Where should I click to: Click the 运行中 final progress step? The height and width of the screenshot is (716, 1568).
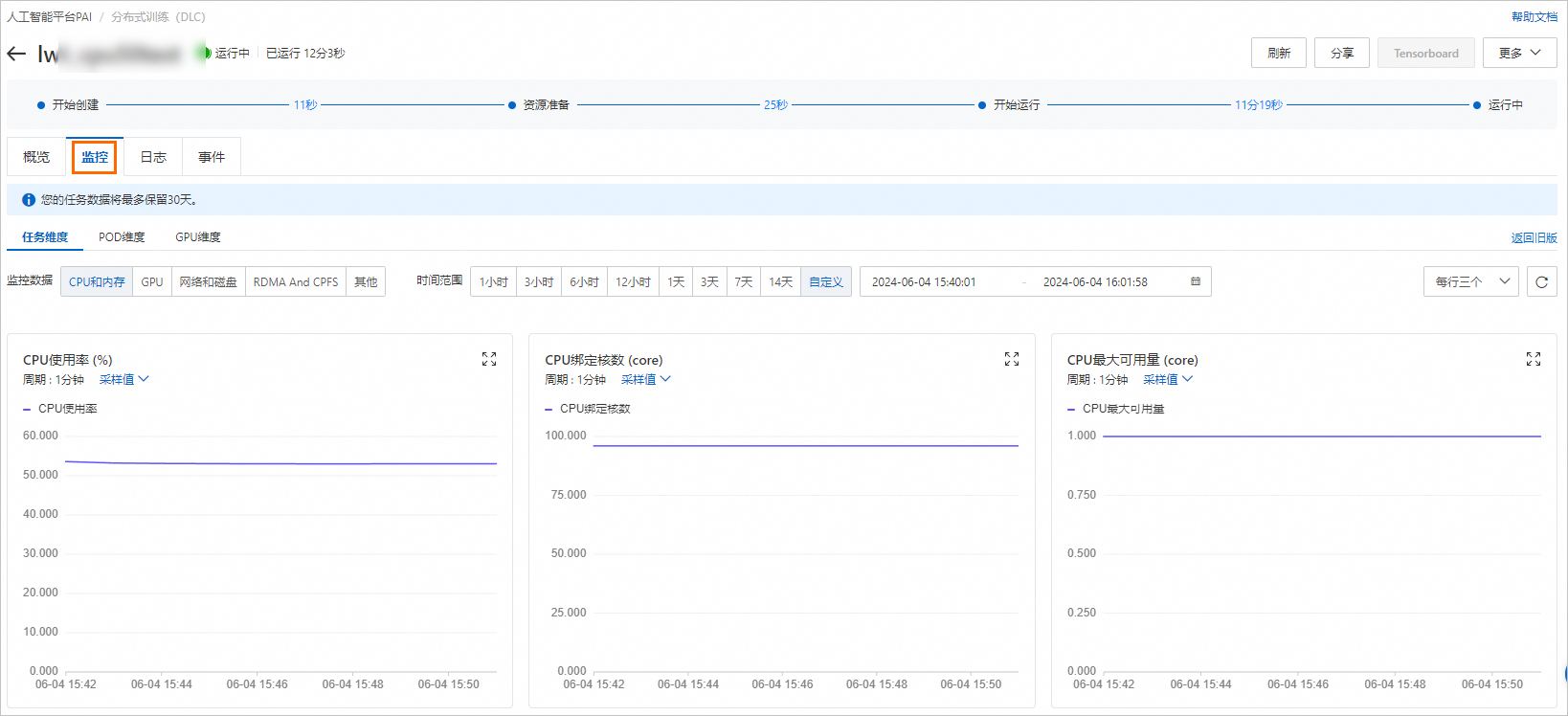pyautogui.click(x=1498, y=104)
